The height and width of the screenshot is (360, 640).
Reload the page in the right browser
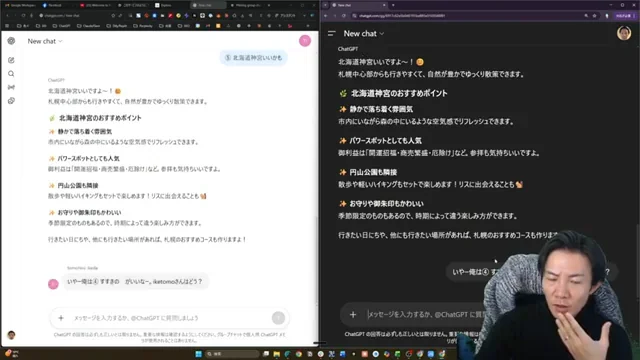click(x=344, y=16)
